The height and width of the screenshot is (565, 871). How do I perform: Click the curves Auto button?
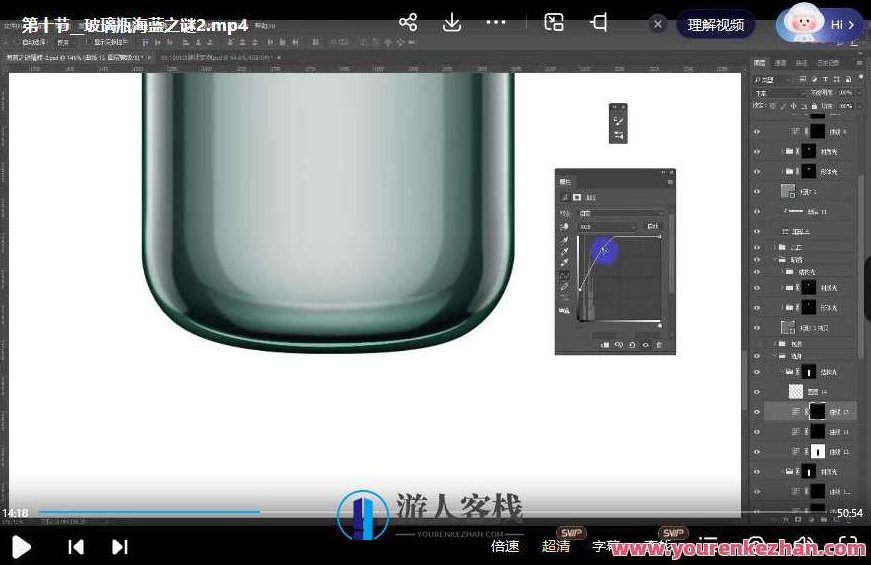(x=653, y=227)
